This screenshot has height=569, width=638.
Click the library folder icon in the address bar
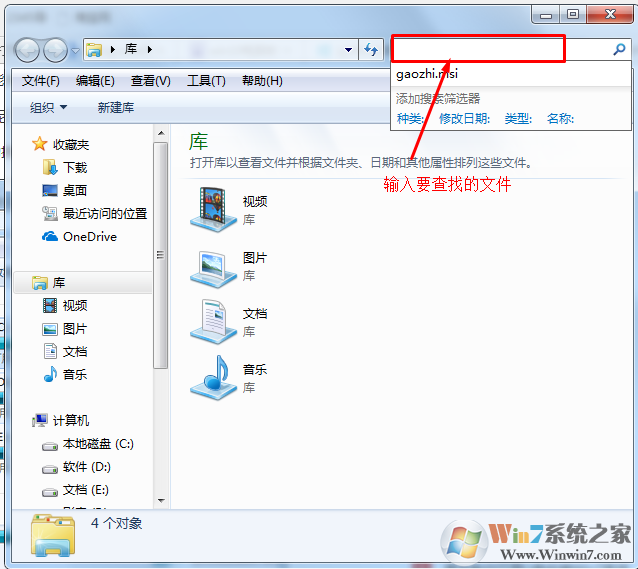tap(94, 50)
